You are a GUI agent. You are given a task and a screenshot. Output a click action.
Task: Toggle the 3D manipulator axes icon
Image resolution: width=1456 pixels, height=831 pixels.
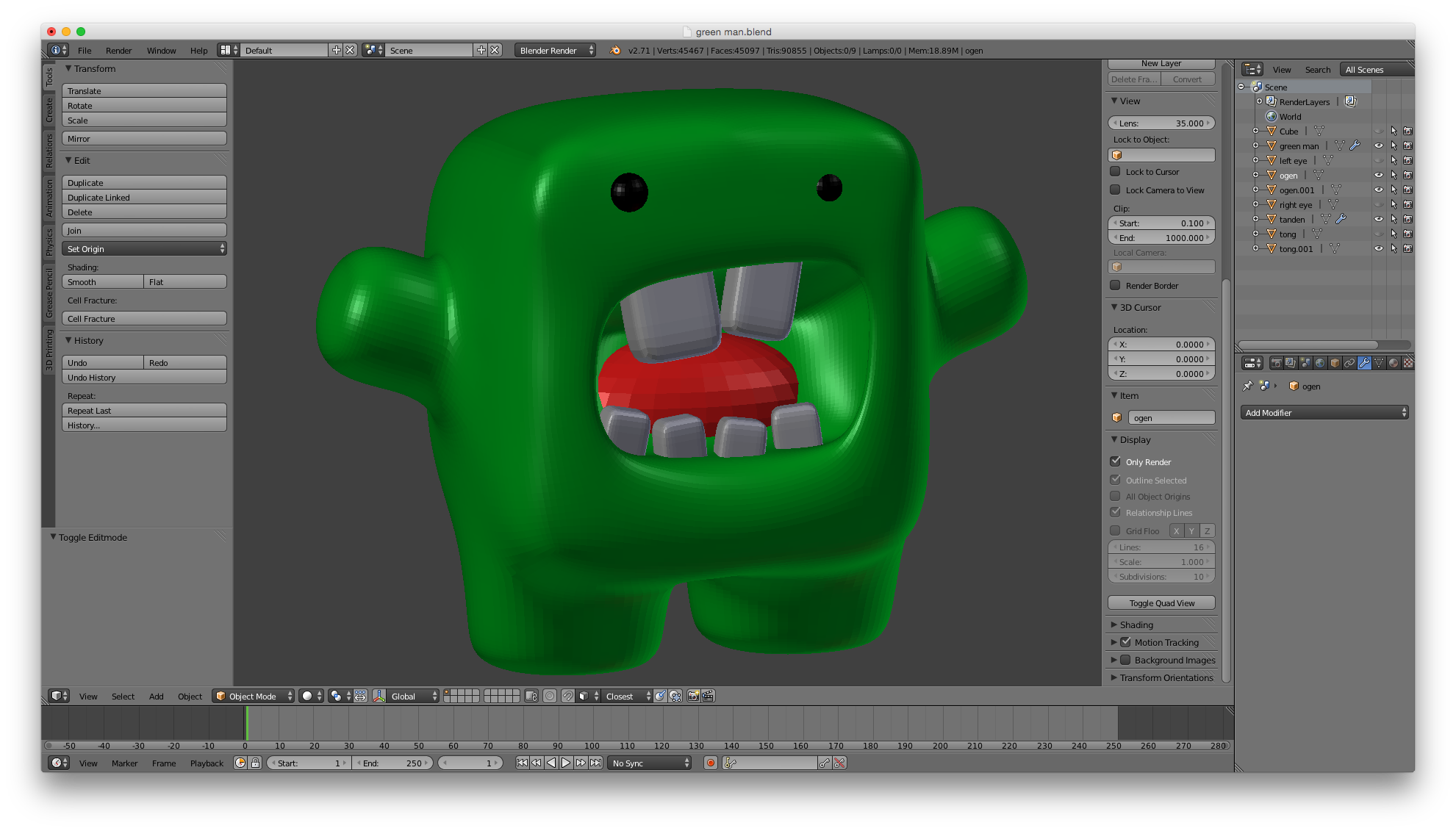(379, 696)
